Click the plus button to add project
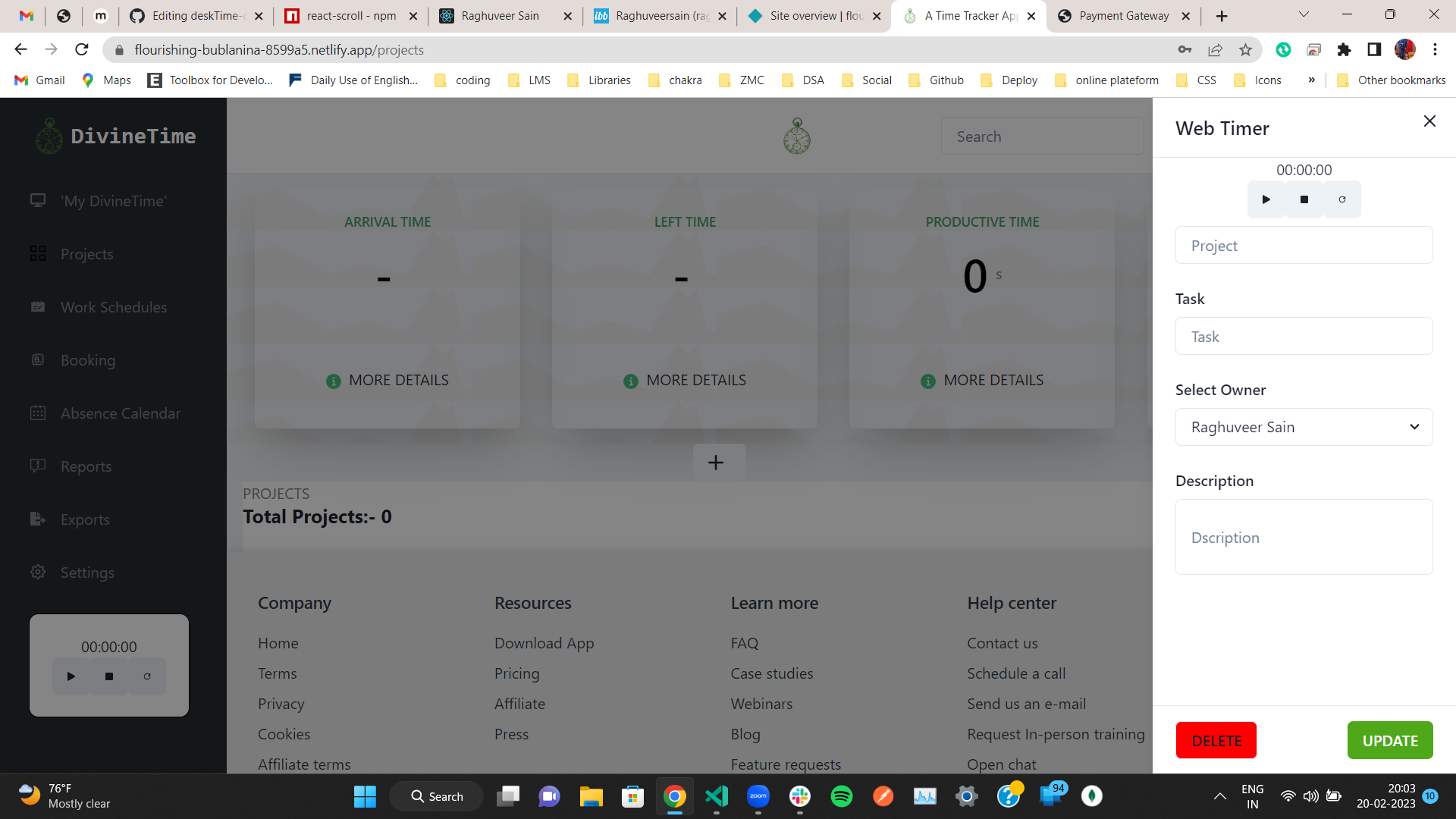 (x=716, y=463)
